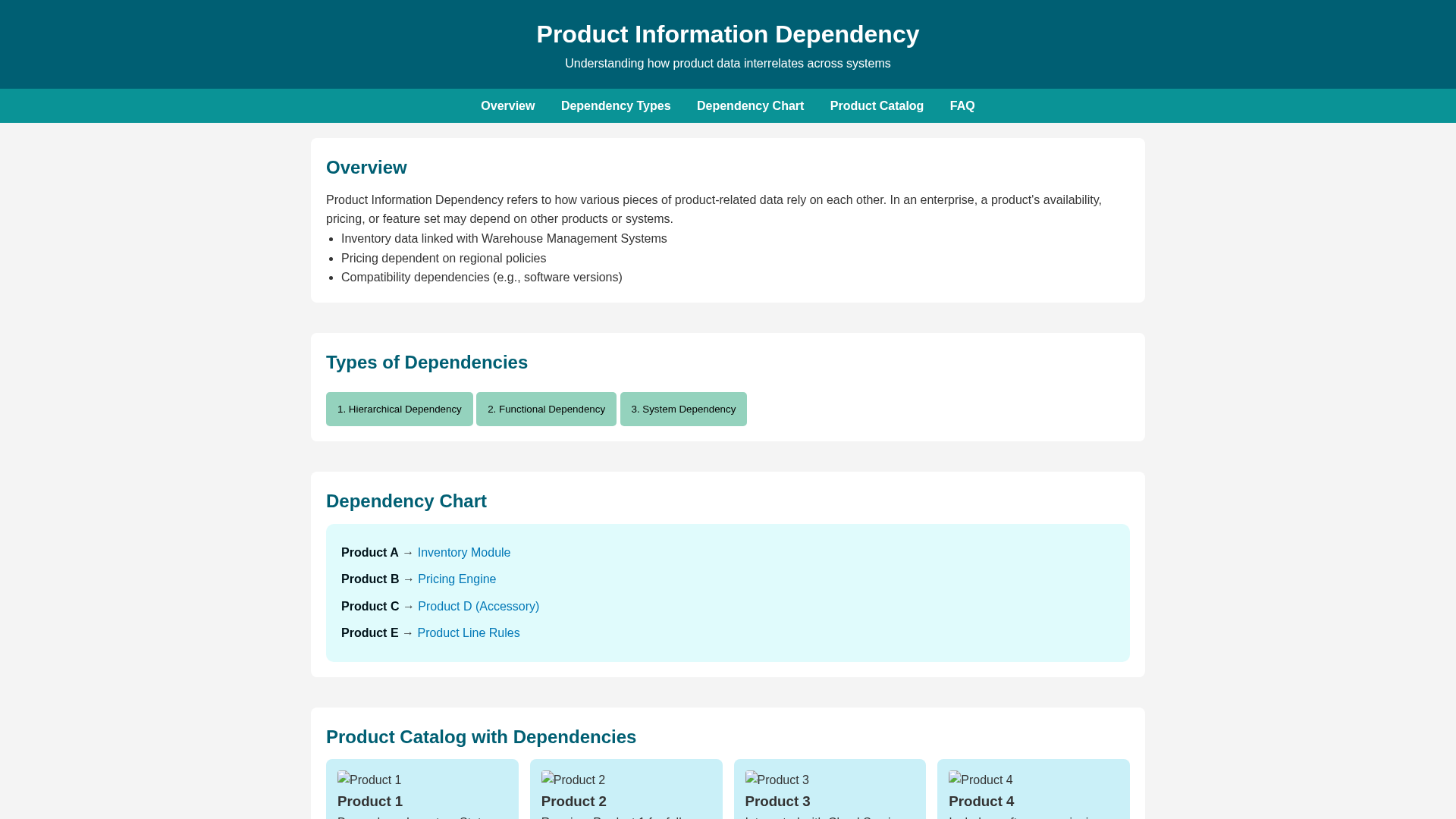1456x819 pixels.
Task: Select the Product 3 catalog card title
Action: coord(777,802)
